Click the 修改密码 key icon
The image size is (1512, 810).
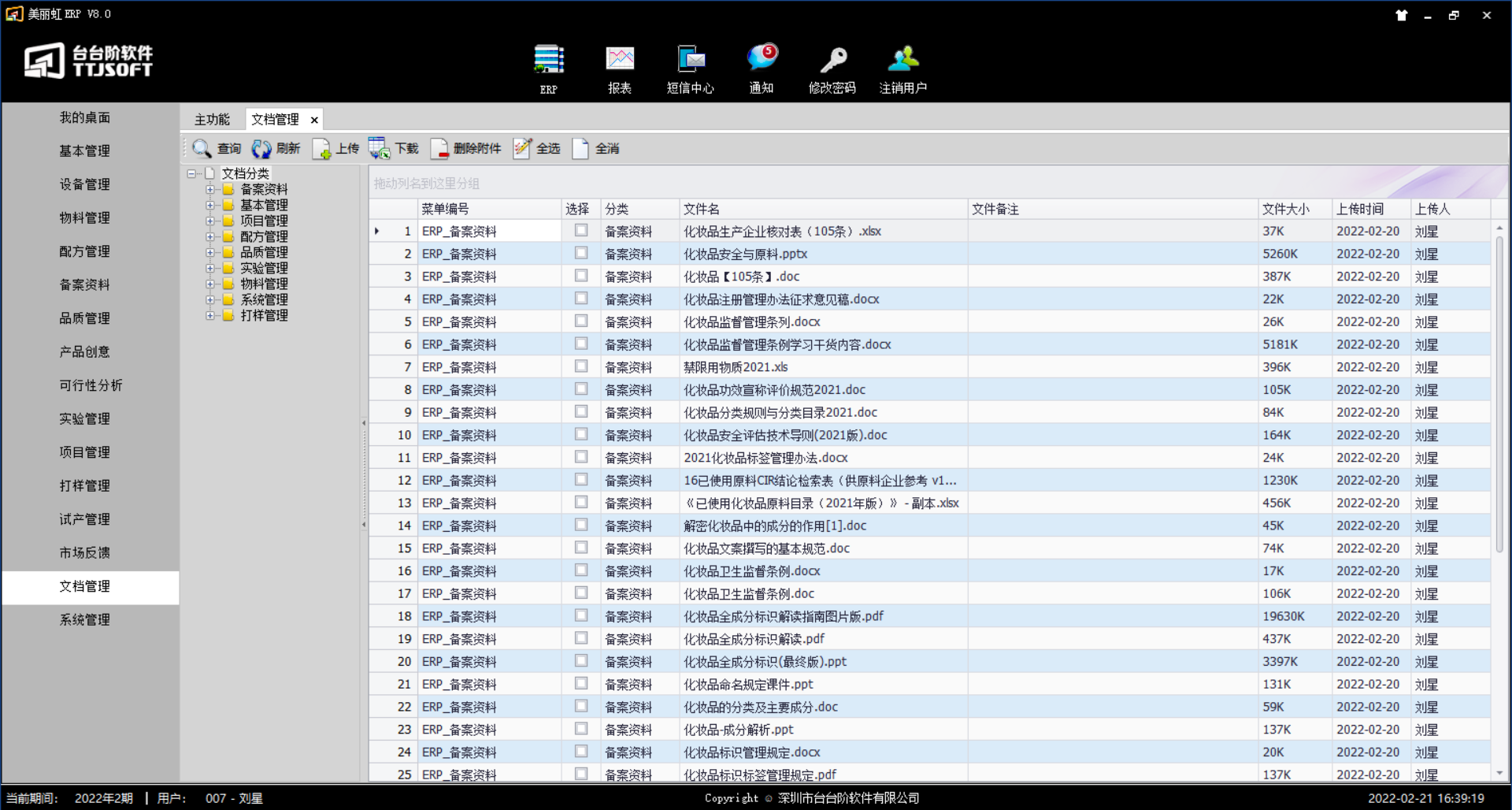point(832,61)
